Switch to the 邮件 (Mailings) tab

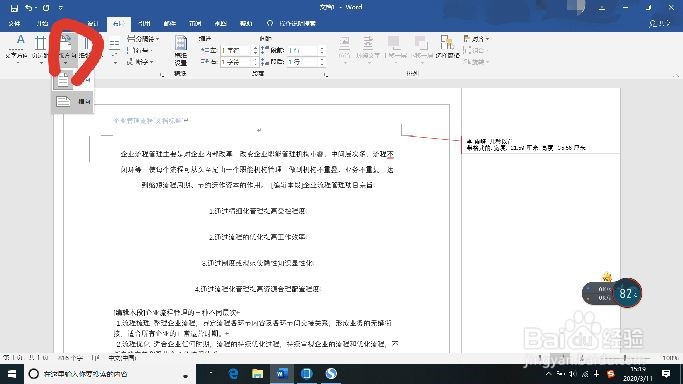point(169,23)
